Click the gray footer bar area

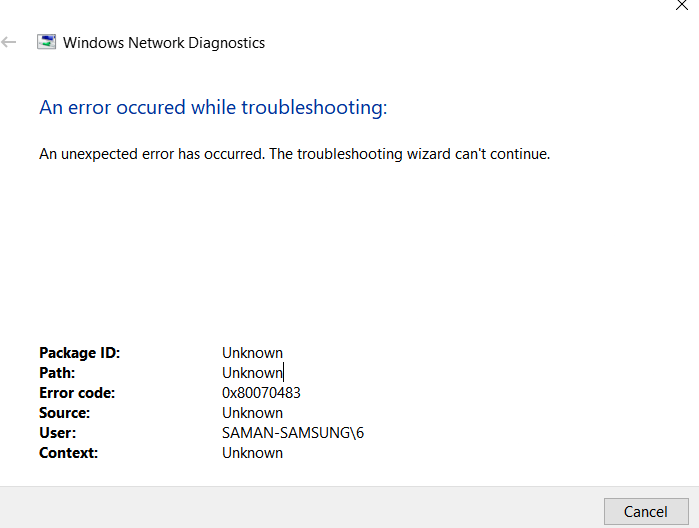[299, 507]
